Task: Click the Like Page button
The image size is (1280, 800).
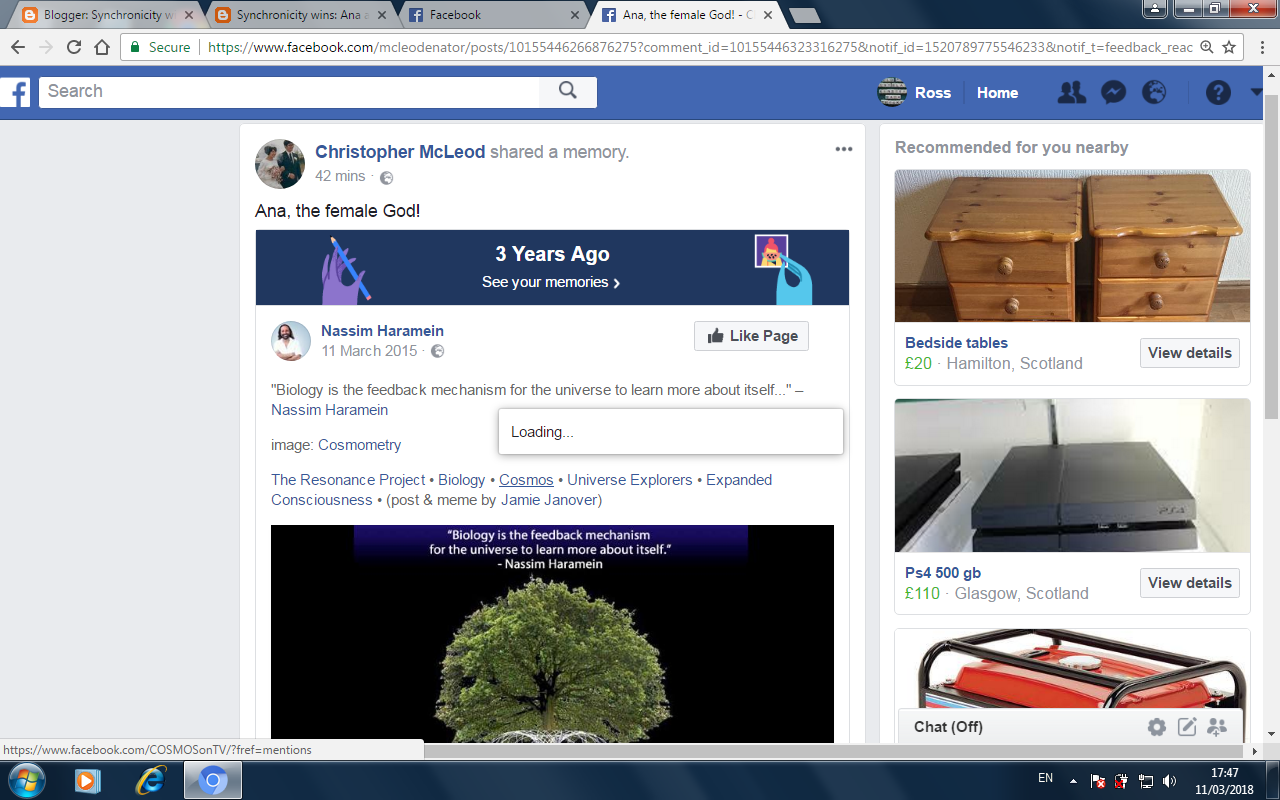Action: tap(752, 336)
